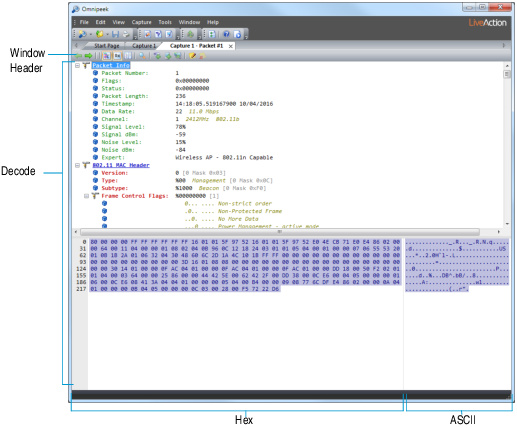This screenshot has height=428, width=517.
Task: Select the Expert row
Action: tap(183, 157)
